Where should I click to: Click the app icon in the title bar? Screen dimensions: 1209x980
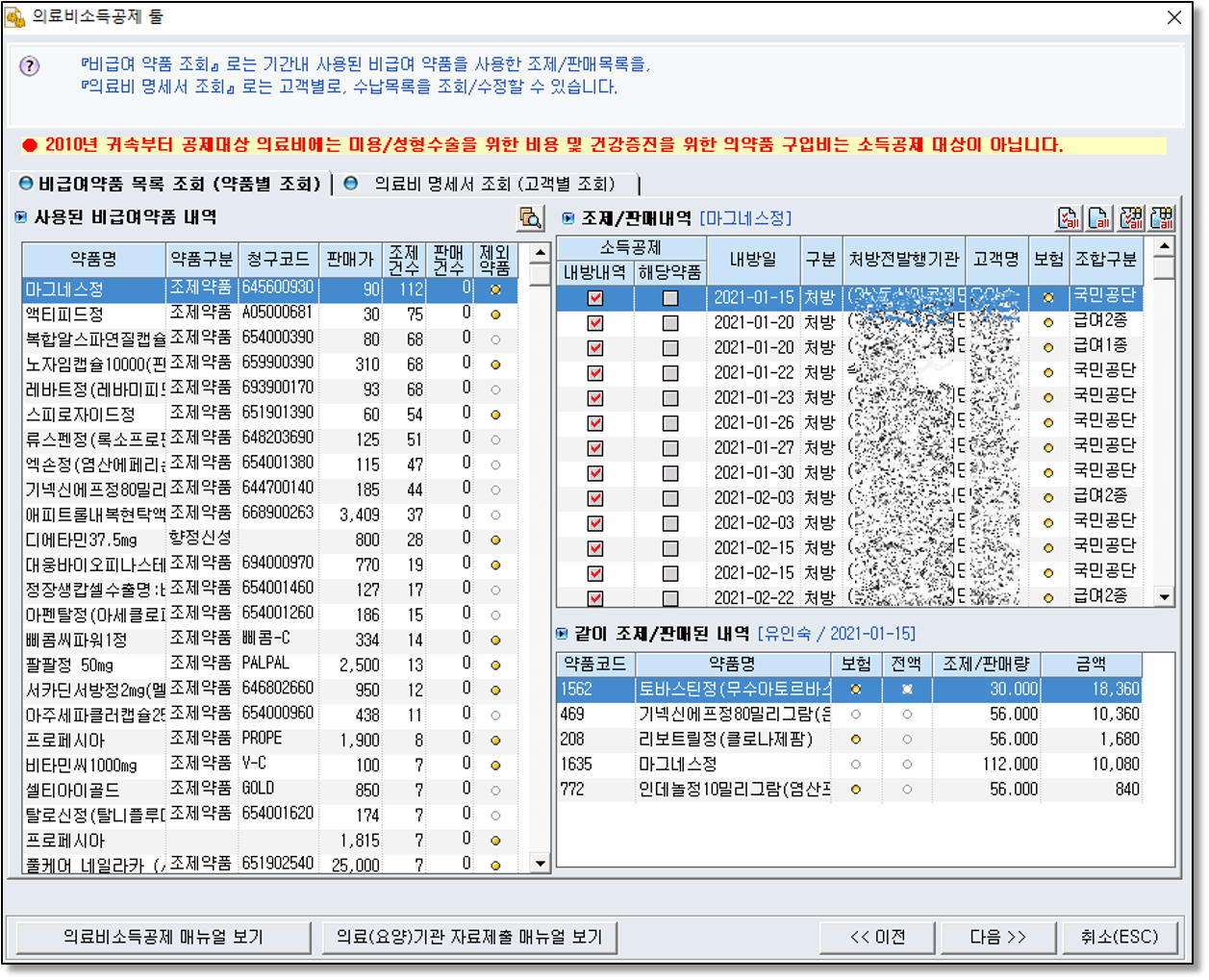[15, 17]
